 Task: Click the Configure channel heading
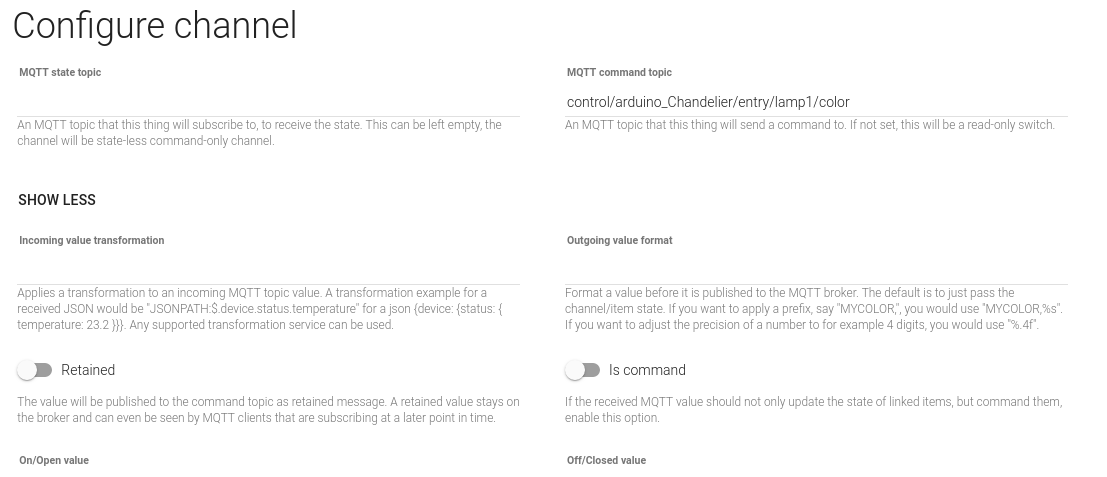pos(155,26)
